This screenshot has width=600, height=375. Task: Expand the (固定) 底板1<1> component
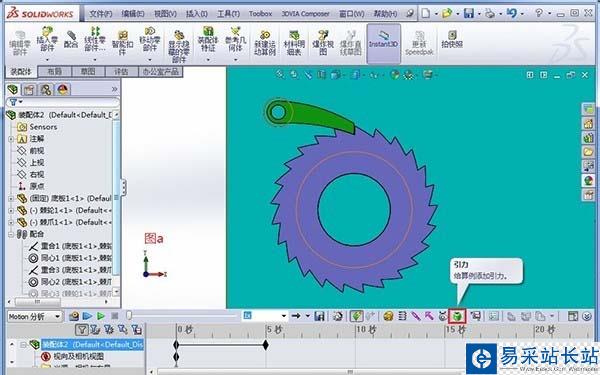pos(11,199)
